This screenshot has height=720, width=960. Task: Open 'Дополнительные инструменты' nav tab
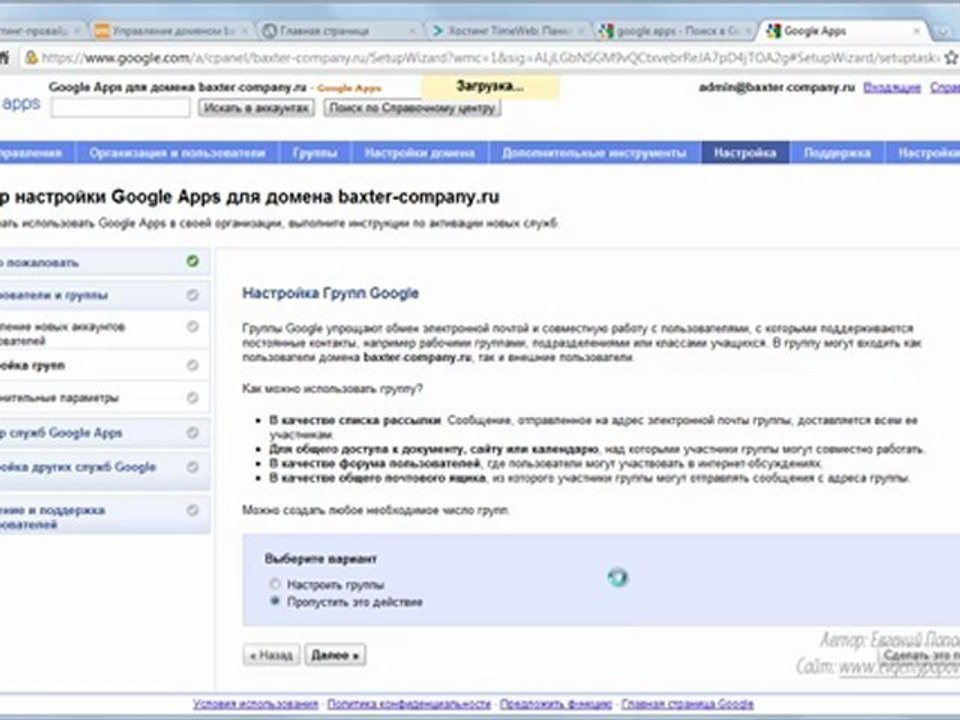(x=594, y=152)
